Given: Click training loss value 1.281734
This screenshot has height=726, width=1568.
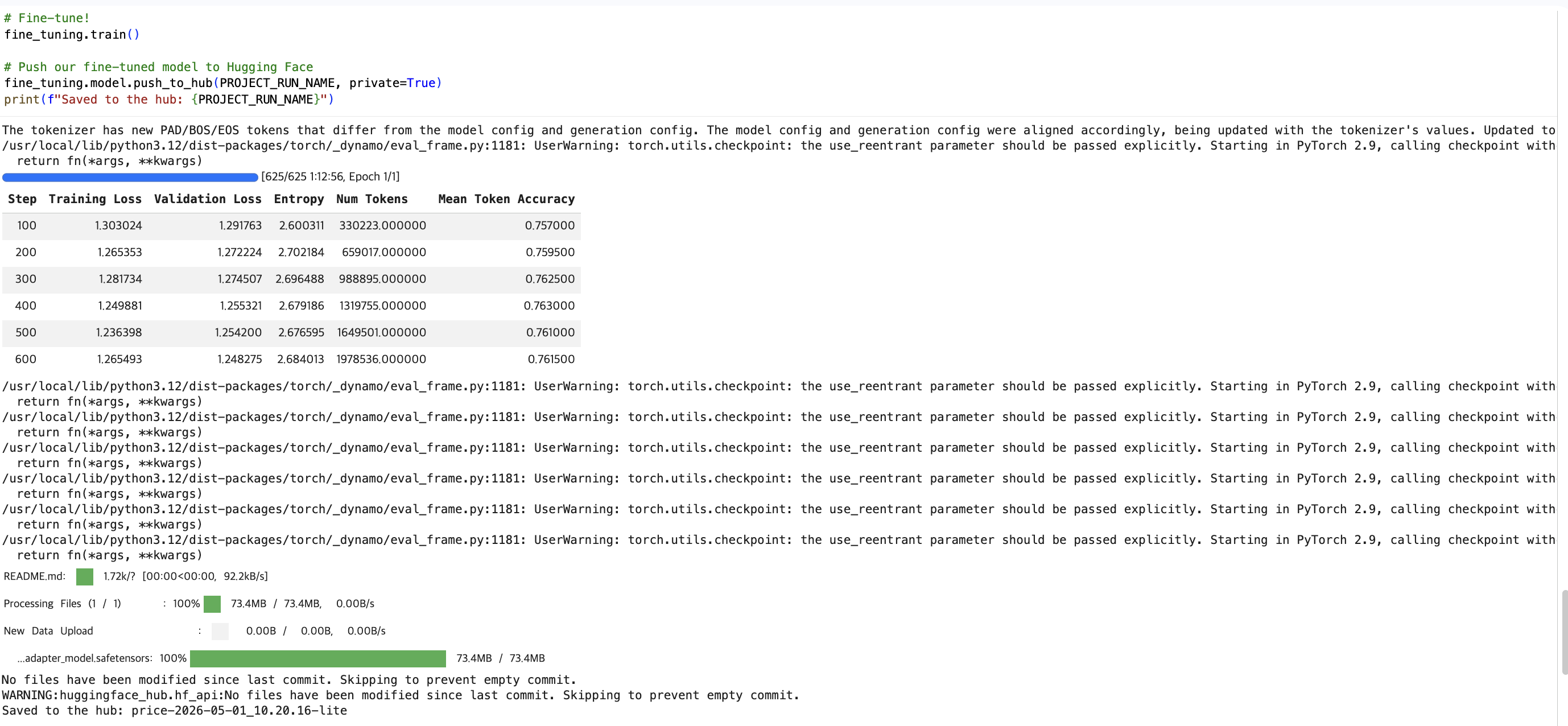Looking at the screenshot, I should (120, 279).
